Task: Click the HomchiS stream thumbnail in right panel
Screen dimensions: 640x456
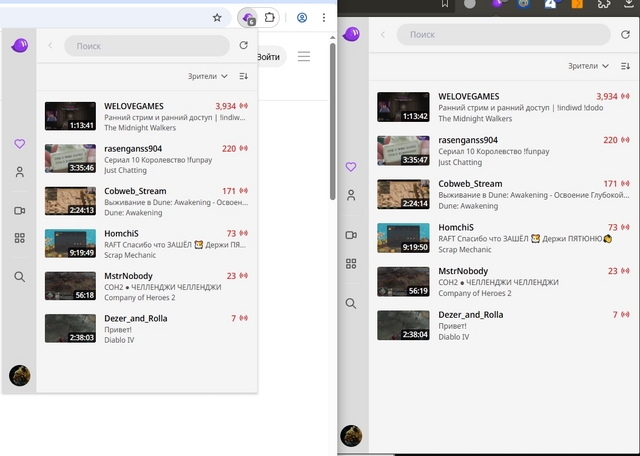Action: (x=402, y=237)
